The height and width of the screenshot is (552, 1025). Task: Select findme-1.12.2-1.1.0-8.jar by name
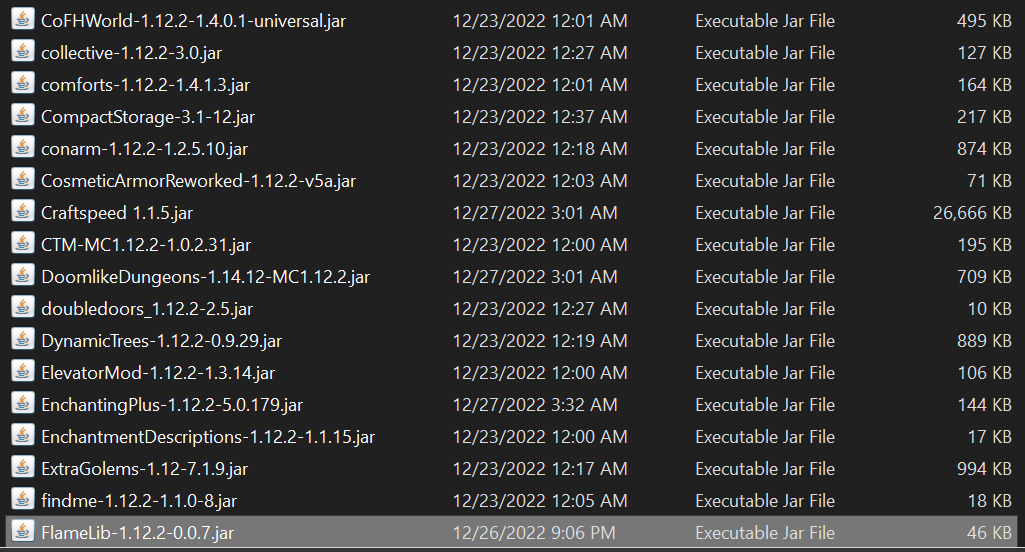point(139,501)
